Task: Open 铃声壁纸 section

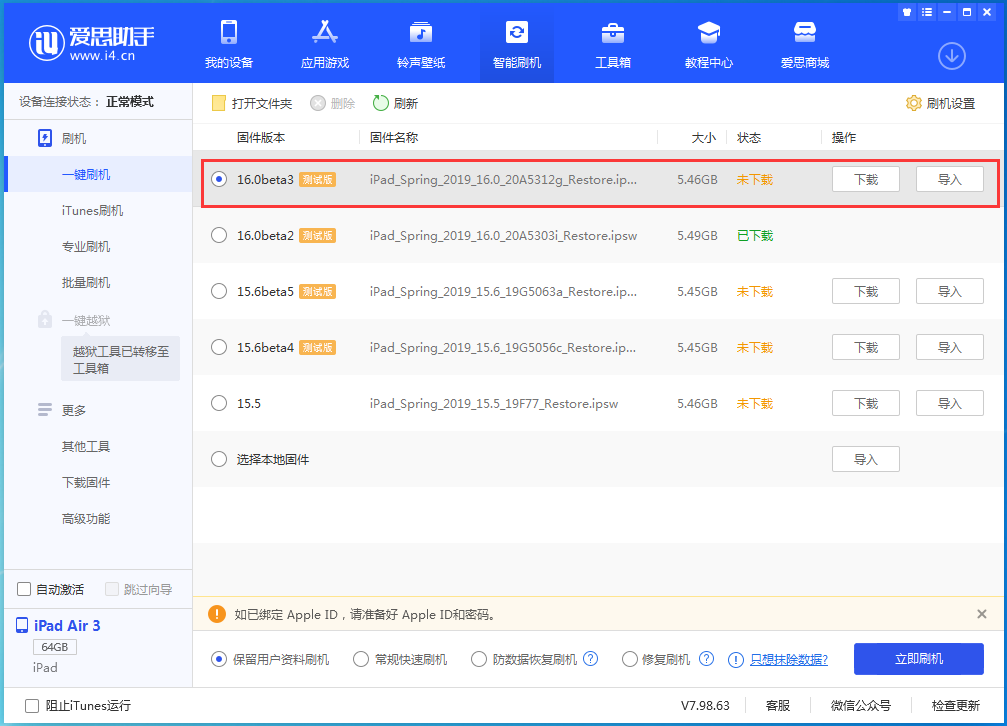Action: 420,44
